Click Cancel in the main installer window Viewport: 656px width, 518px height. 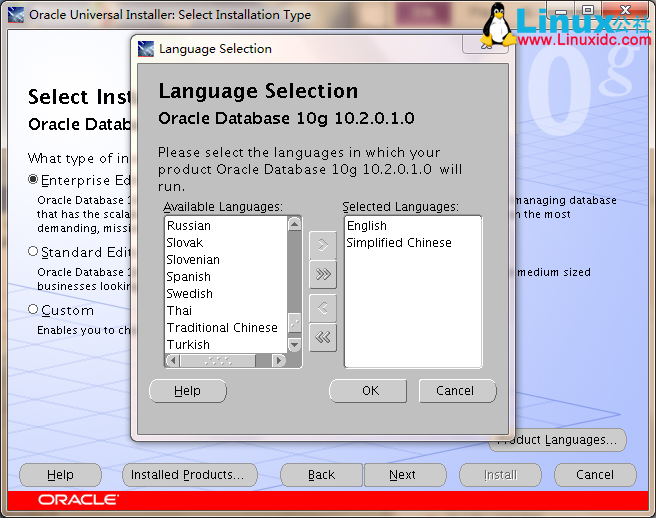(x=595, y=475)
